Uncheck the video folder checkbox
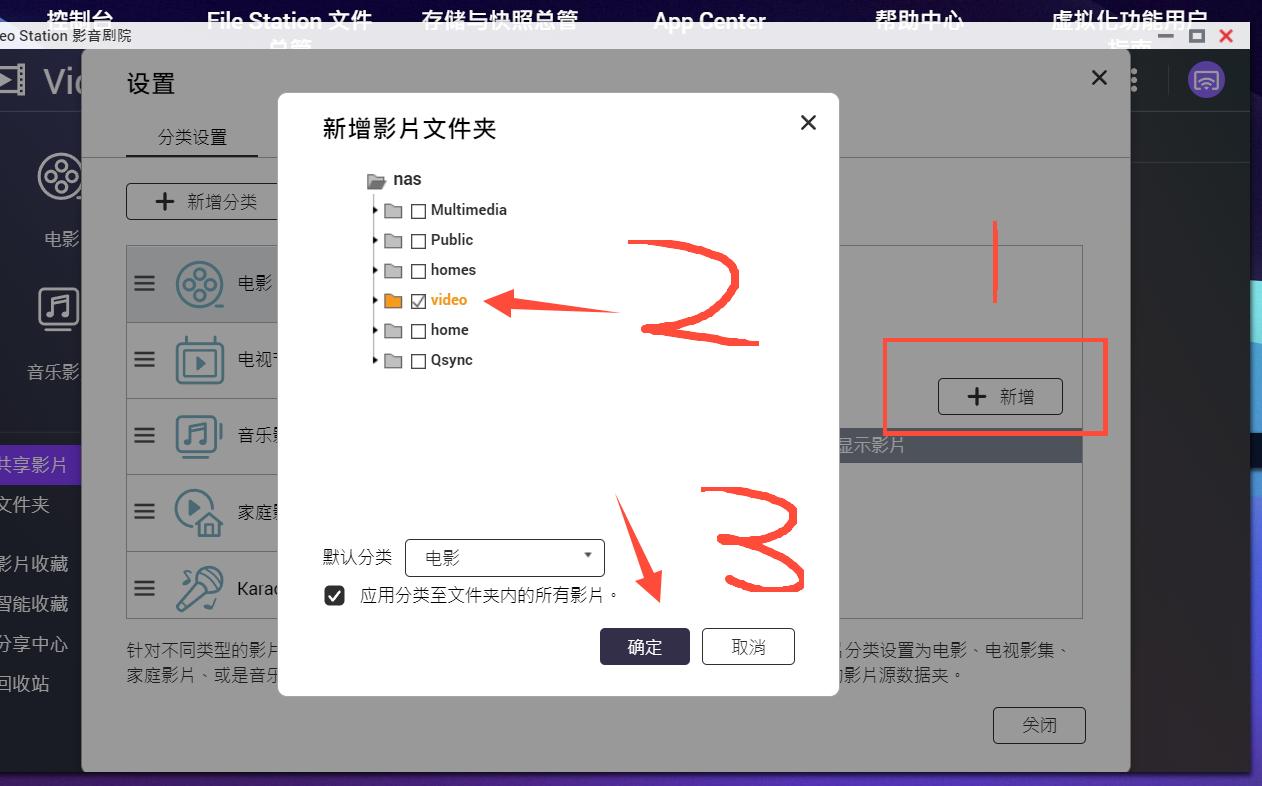Image resolution: width=1262 pixels, height=786 pixels. pyautogui.click(x=418, y=300)
